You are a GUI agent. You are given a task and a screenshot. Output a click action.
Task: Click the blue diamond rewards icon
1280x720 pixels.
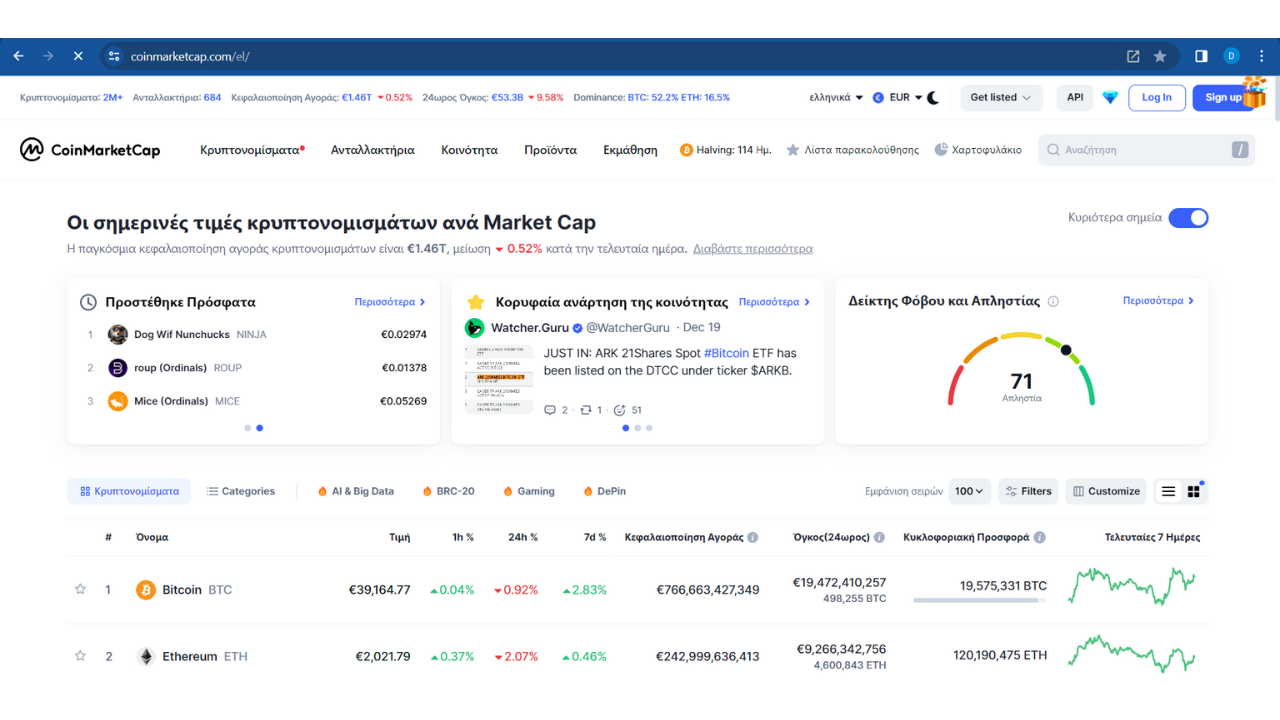1110,97
